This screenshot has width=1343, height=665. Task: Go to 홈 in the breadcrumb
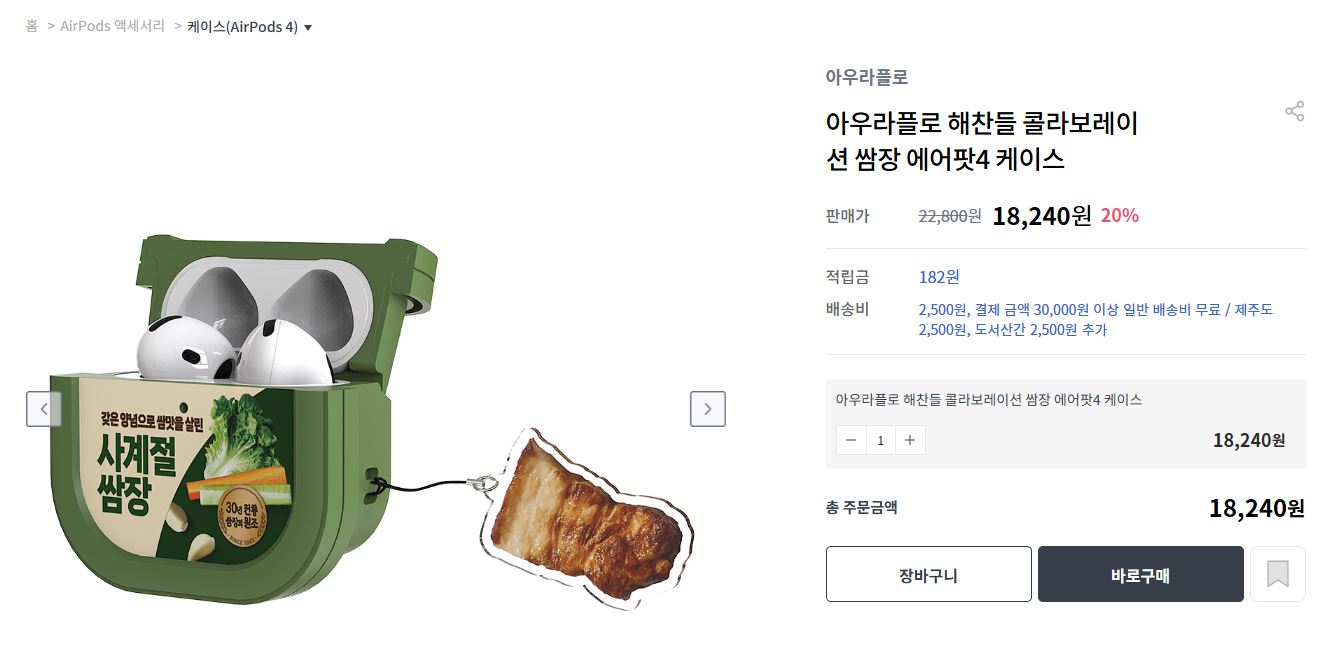pos(32,26)
